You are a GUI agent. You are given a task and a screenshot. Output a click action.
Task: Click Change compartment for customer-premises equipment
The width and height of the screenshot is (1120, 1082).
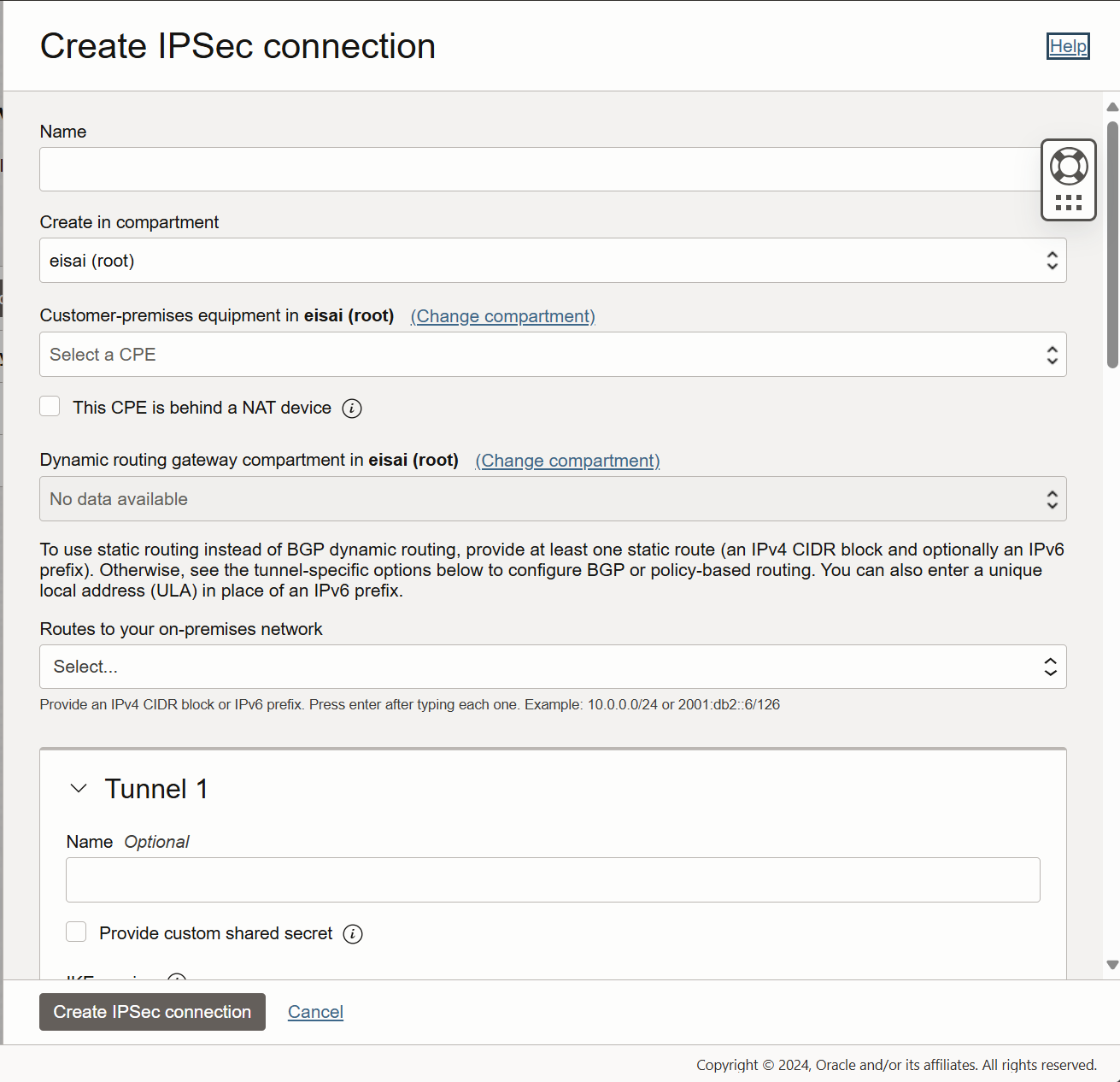coord(502,316)
